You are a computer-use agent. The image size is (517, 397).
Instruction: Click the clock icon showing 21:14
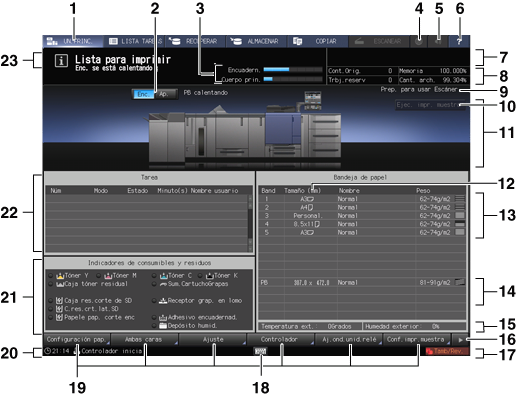[x=48, y=351]
